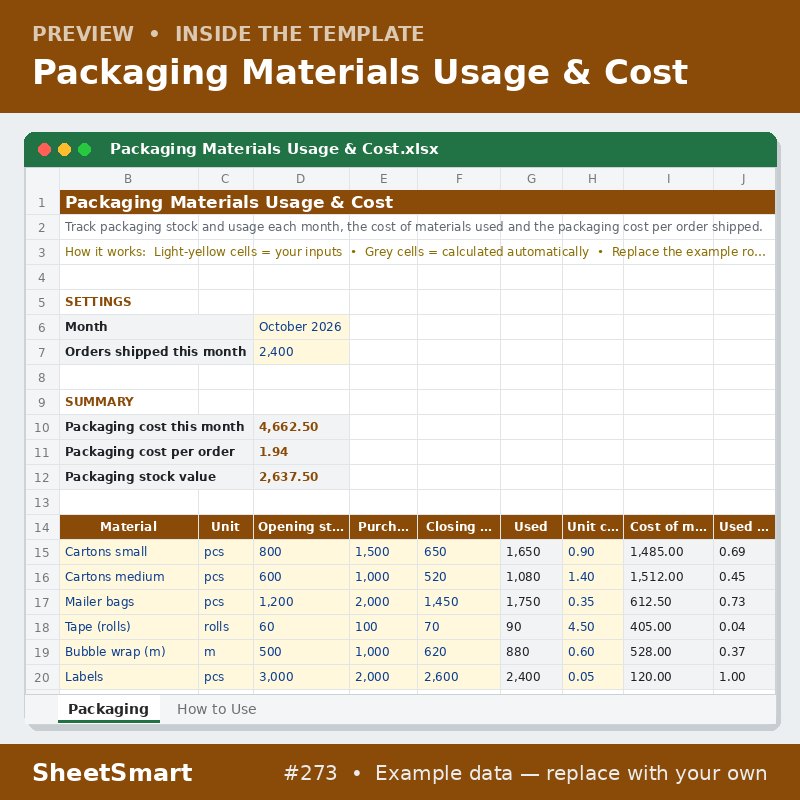Click the Closing stock header cell
Viewport: 800px width, 800px height.
coord(459,527)
